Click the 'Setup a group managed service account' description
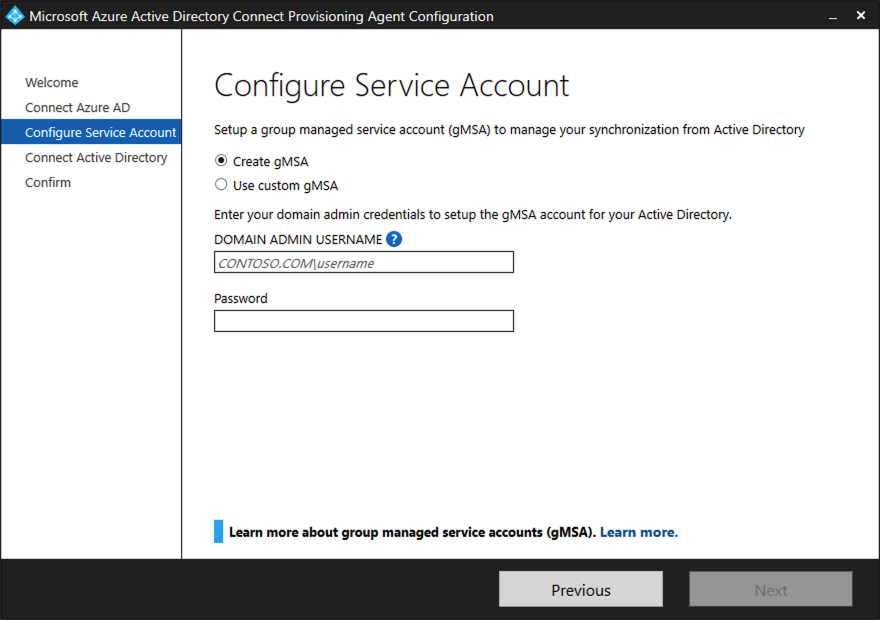The width and height of the screenshot is (880, 620). pos(509,130)
